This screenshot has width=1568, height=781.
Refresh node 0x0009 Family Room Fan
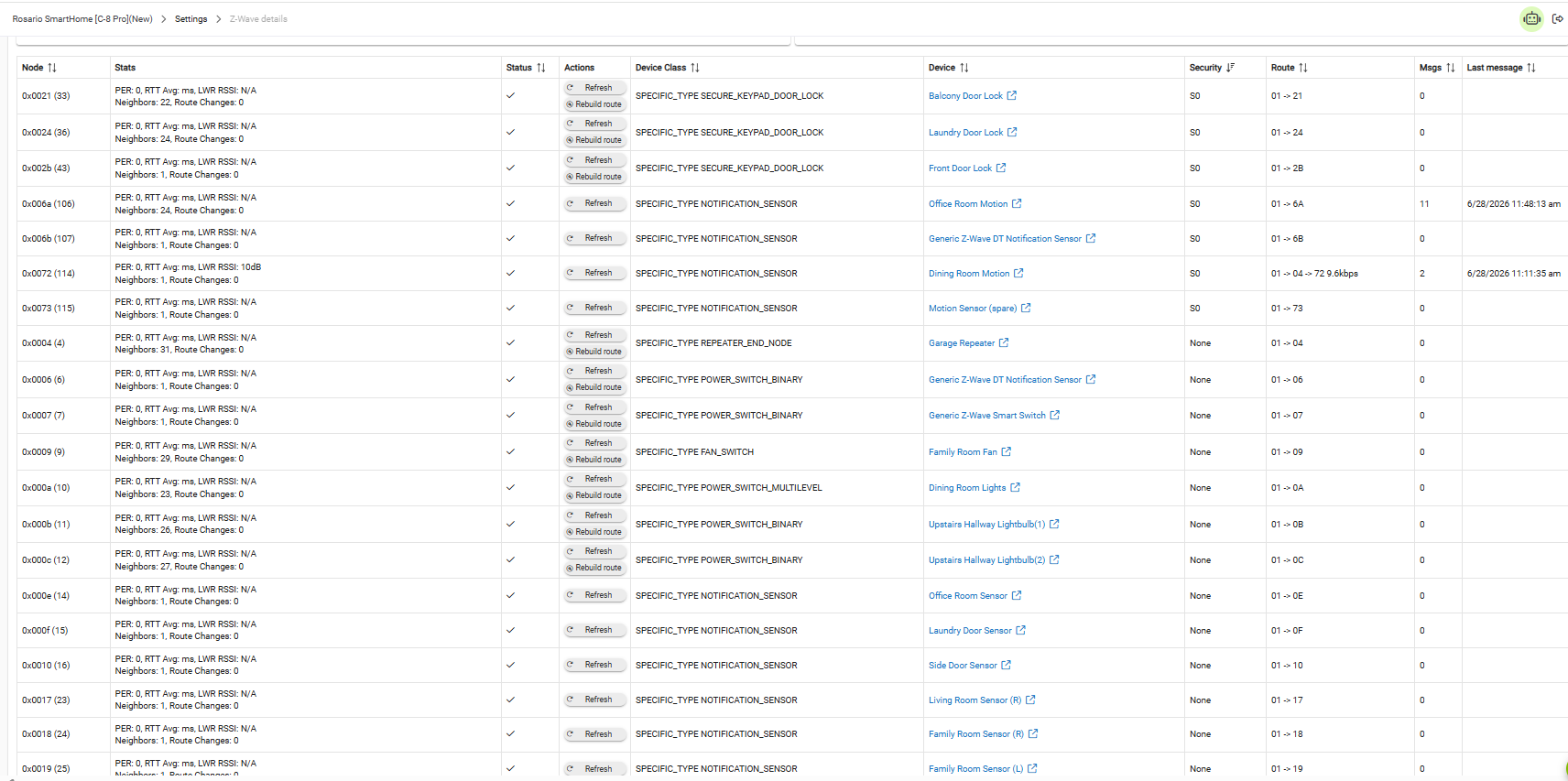coord(595,443)
